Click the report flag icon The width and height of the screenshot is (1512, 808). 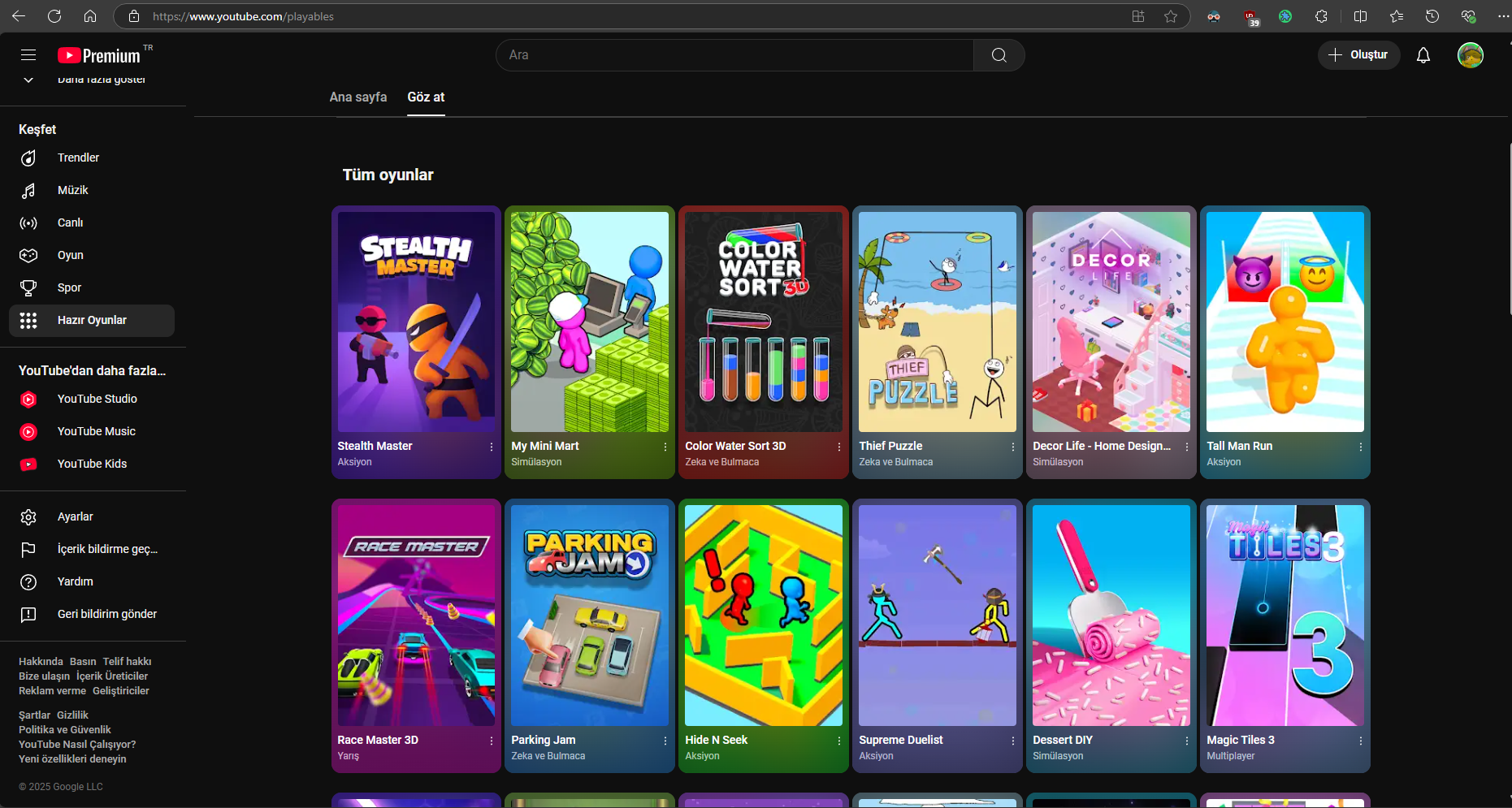pyautogui.click(x=28, y=550)
